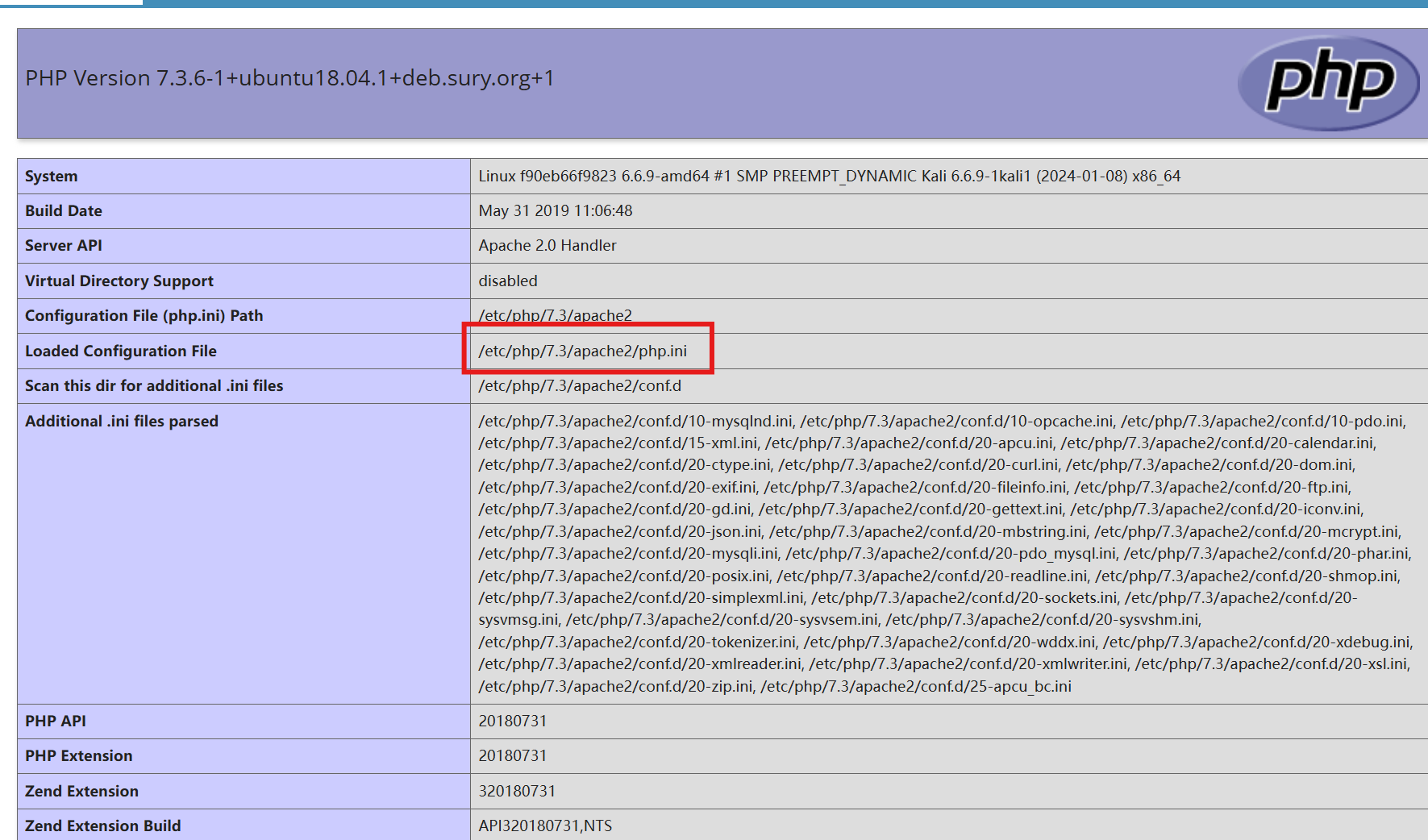Click the highlighted /etc/php/7.3/apache2/php.ini path
Screen dimensions: 1428x840
click(582, 351)
